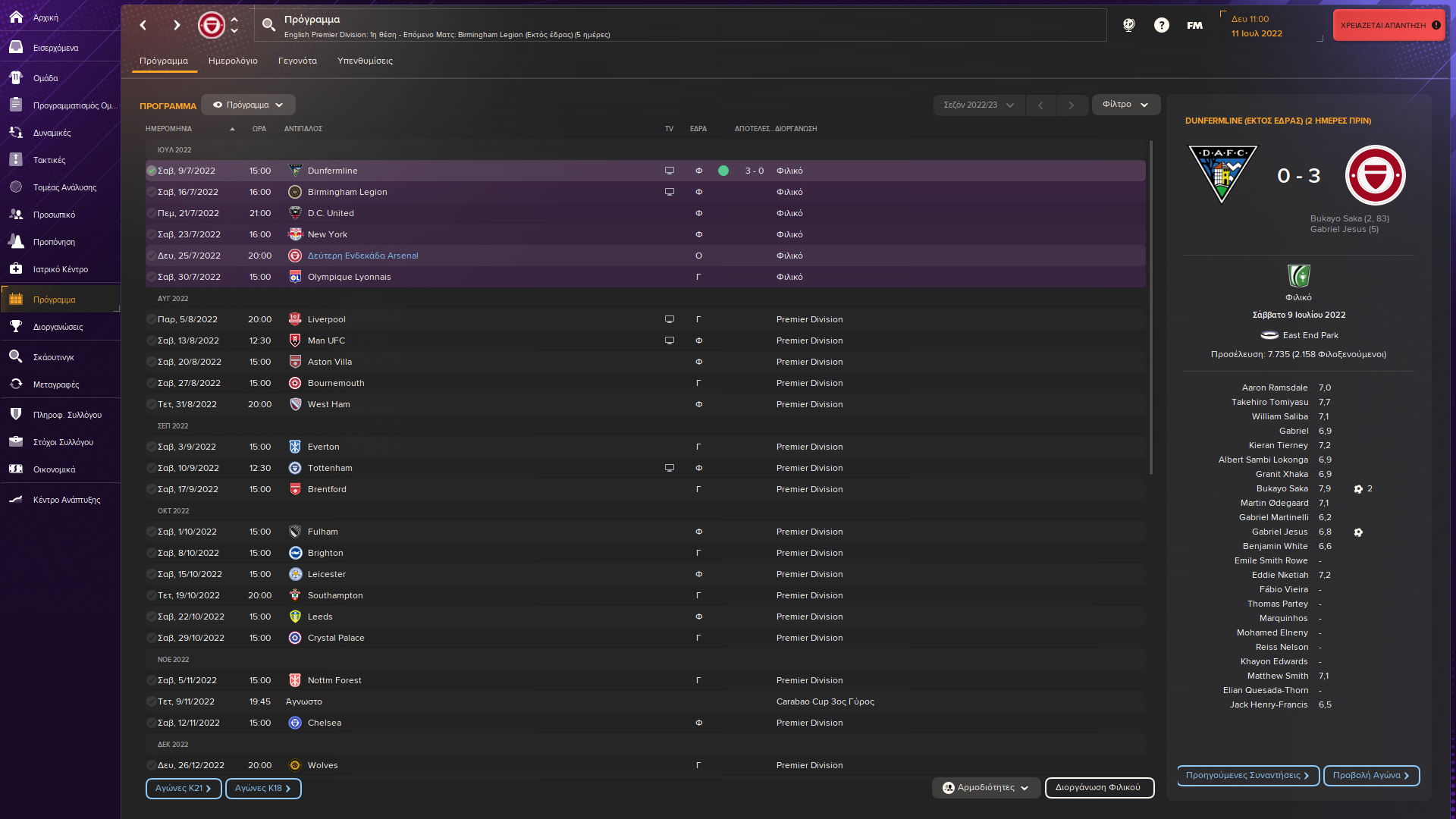
Task: Click the search field showing Πρόγραμμα
Action: tap(680, 25)
